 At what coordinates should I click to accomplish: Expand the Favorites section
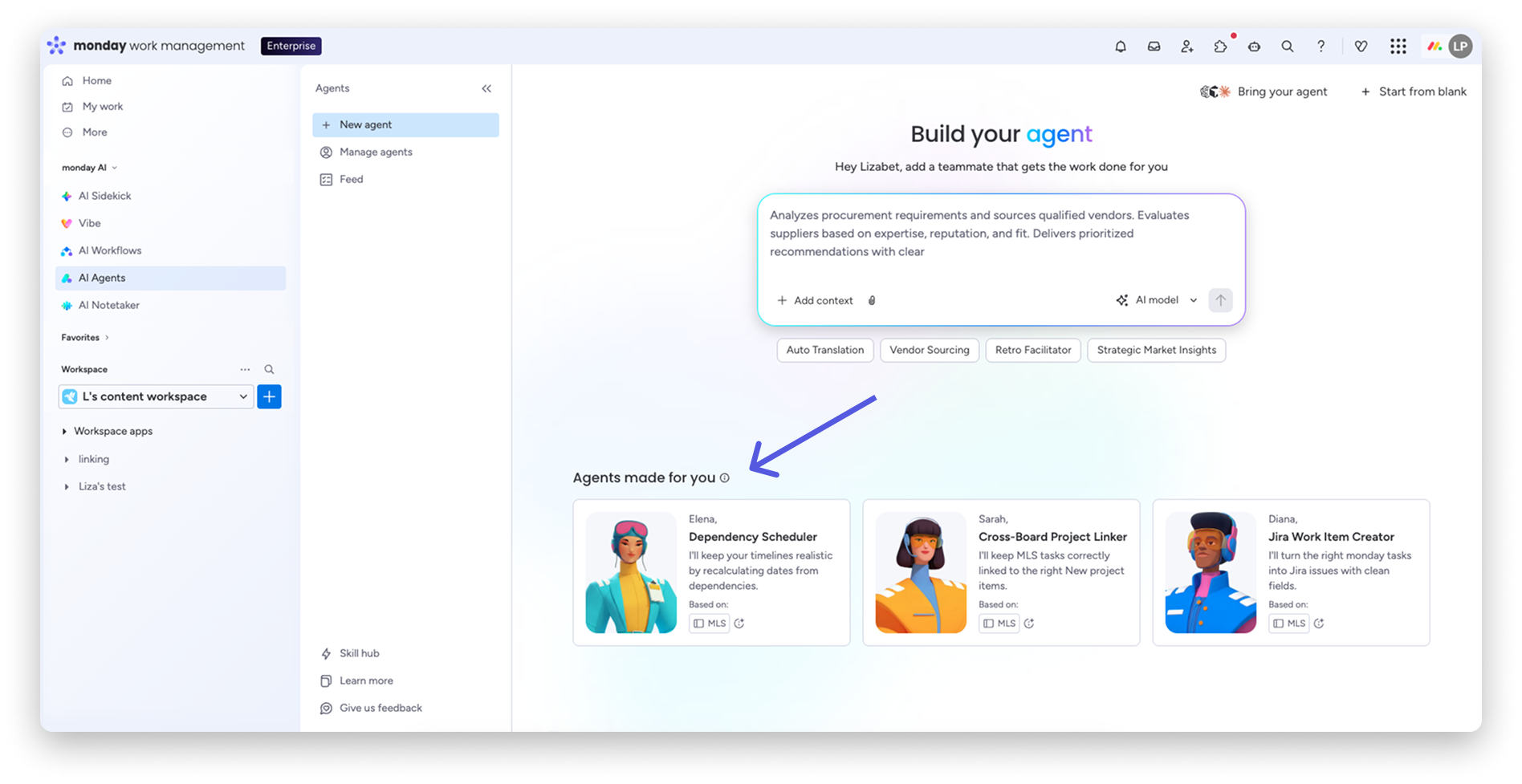pos(85,338)
